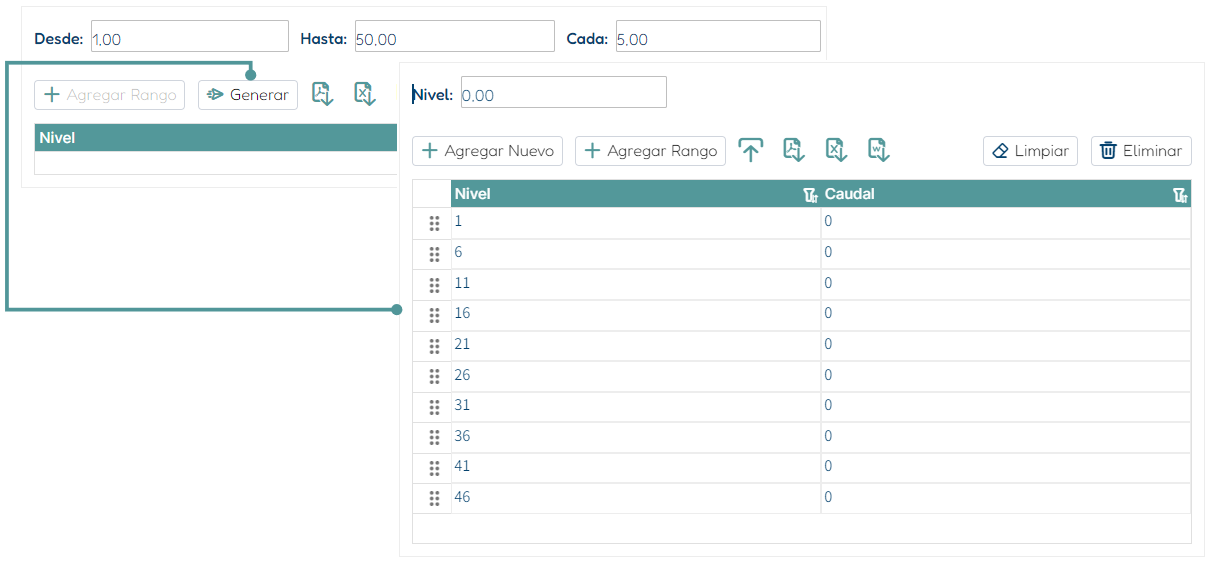Image resolution: width=1212 pixels, height=563 pixels.
Task: Click drag handle of row with Nivel 21
Action: click(434, 345)
